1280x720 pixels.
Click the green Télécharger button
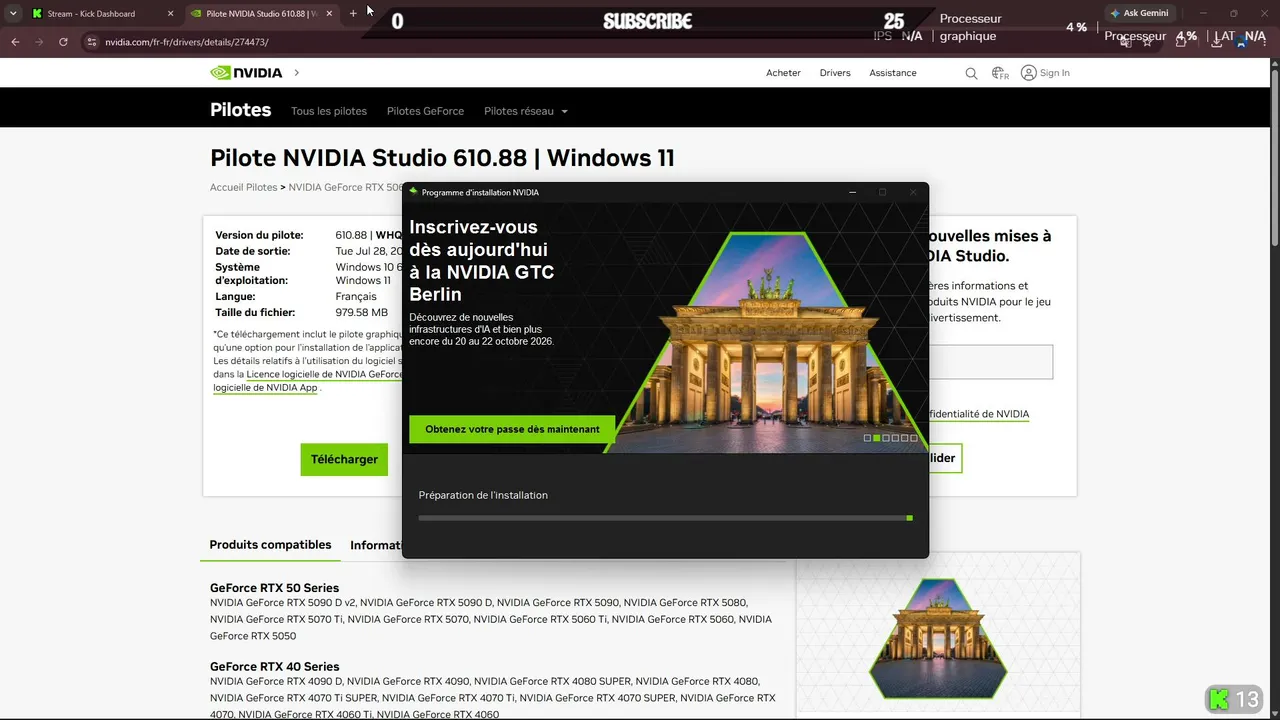(x=344, y=459)
